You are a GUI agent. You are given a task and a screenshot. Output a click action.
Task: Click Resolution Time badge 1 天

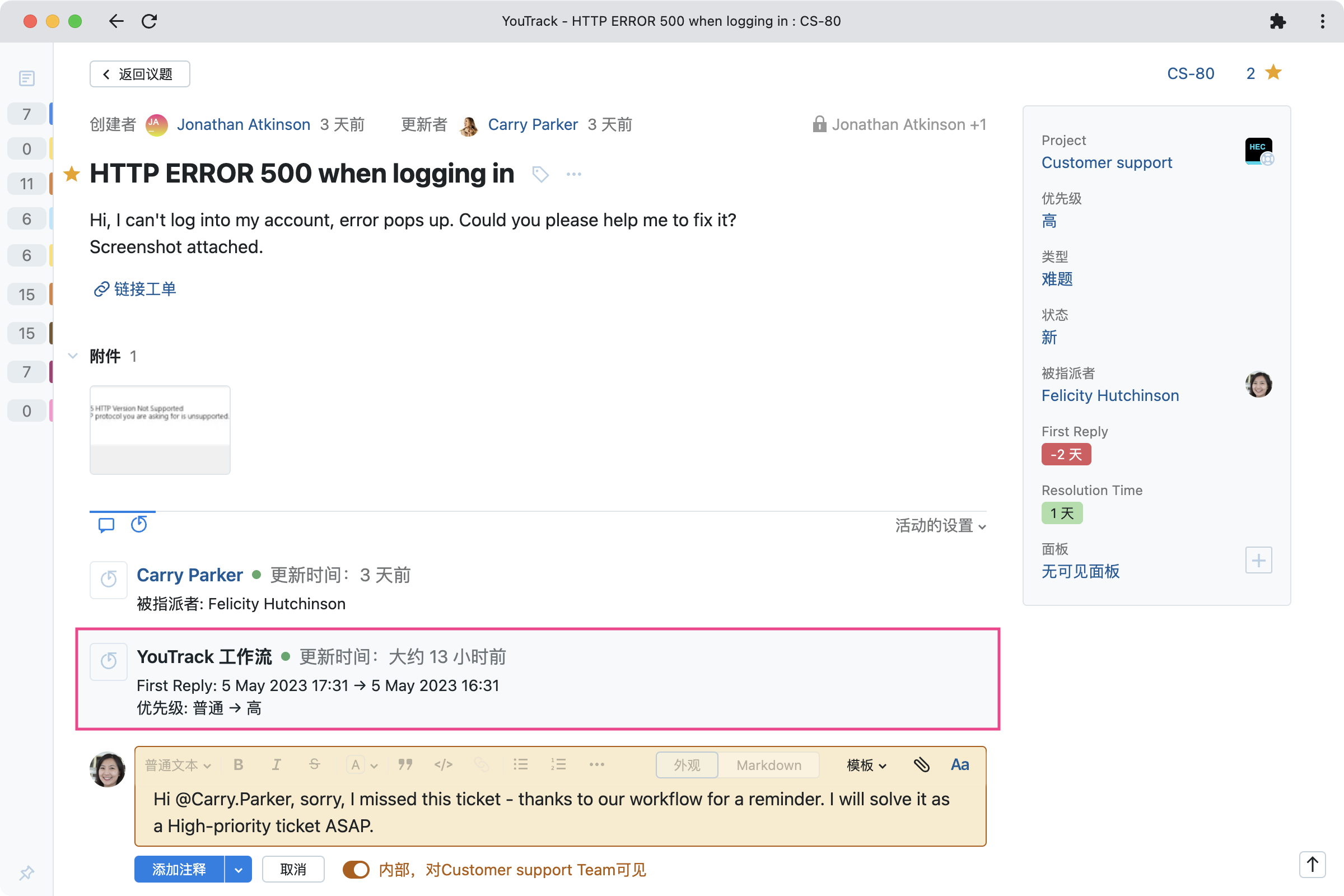tap(1062, 513)
